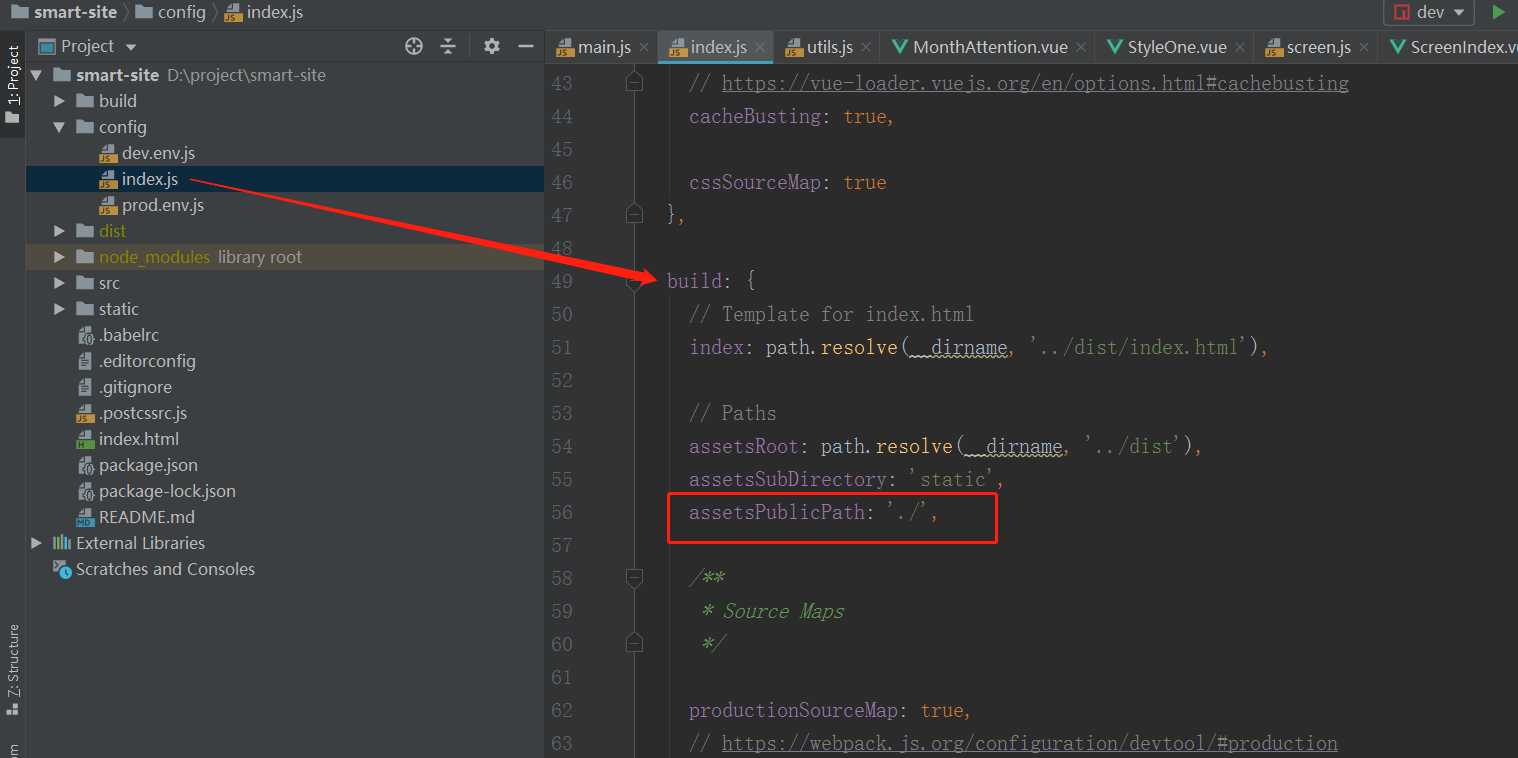
Task: Close the main.js tab
Action: (x=644, y=47)
